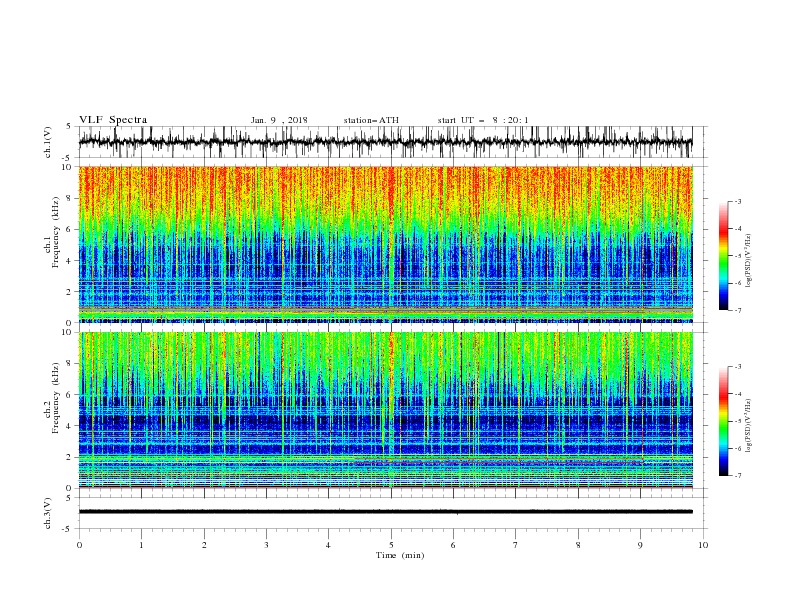This screenshot has width=792, height=612.
Task: Click time axis tick label "0"
Action: pyautogui.click(x=79, y=545)
